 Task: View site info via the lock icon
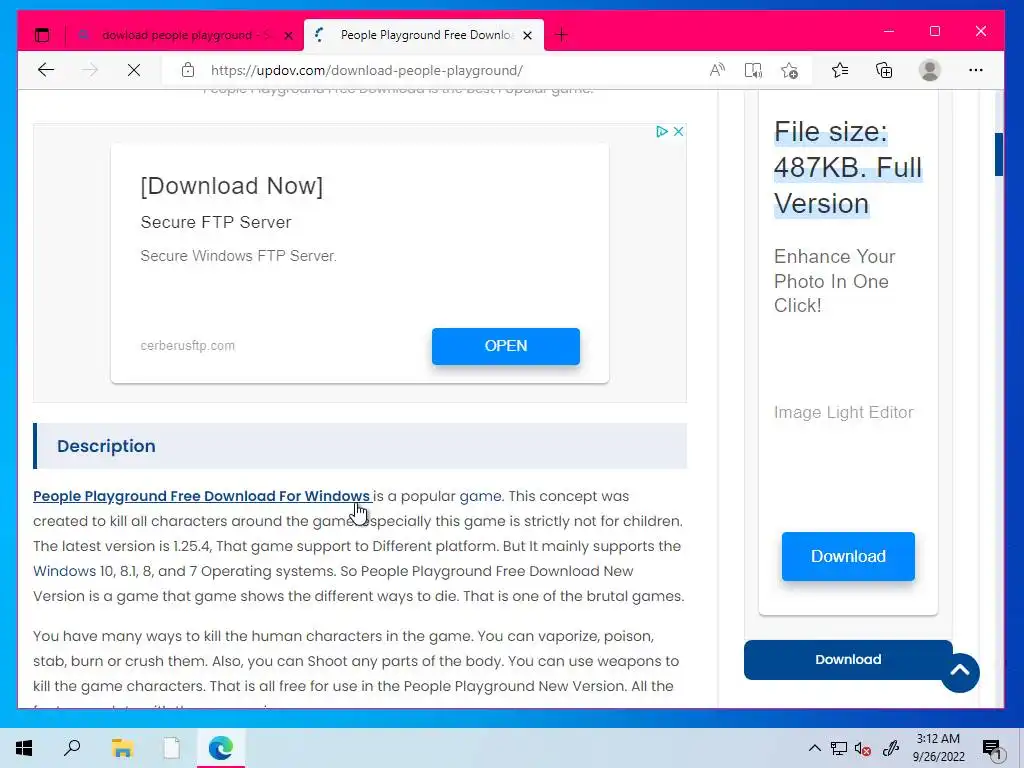tap(188, 70)
